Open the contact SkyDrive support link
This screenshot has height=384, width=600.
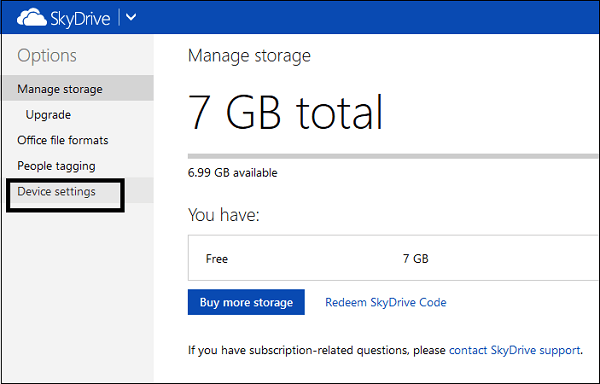pyautogui.click(x=515, y=350)
